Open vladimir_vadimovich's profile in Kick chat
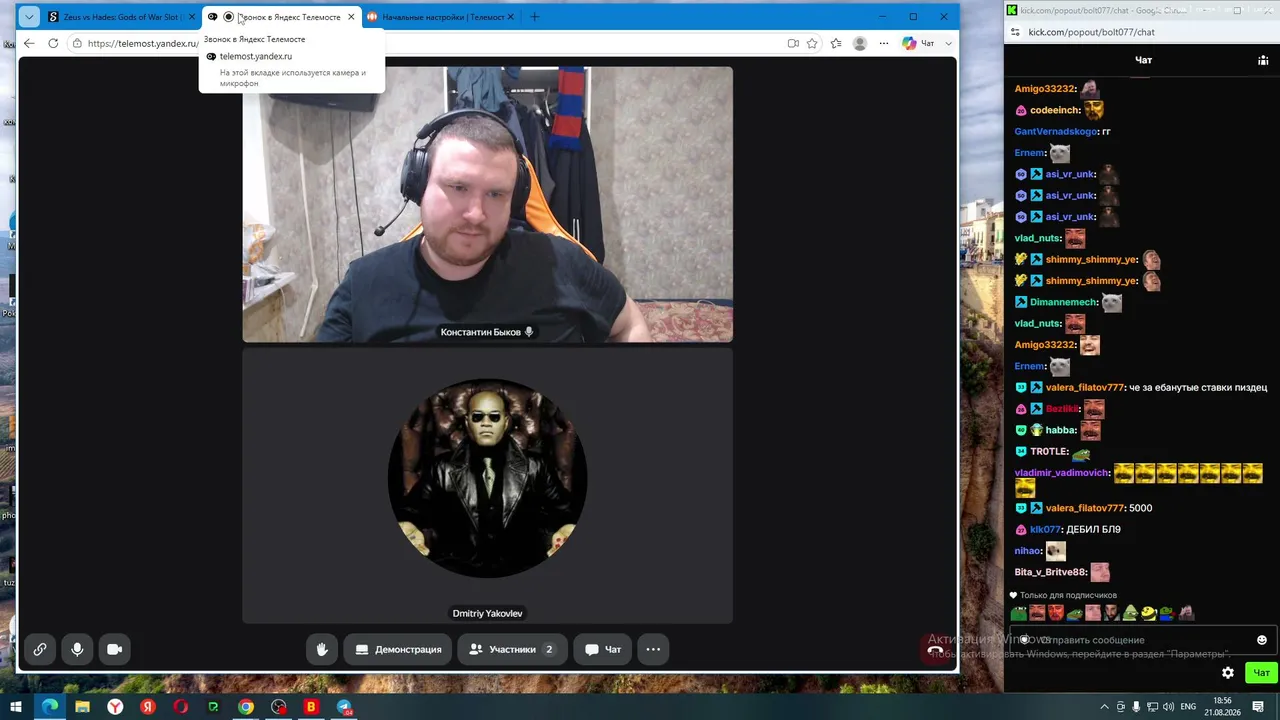The width and height of the screenshot is (1280, 720). 1061,473
